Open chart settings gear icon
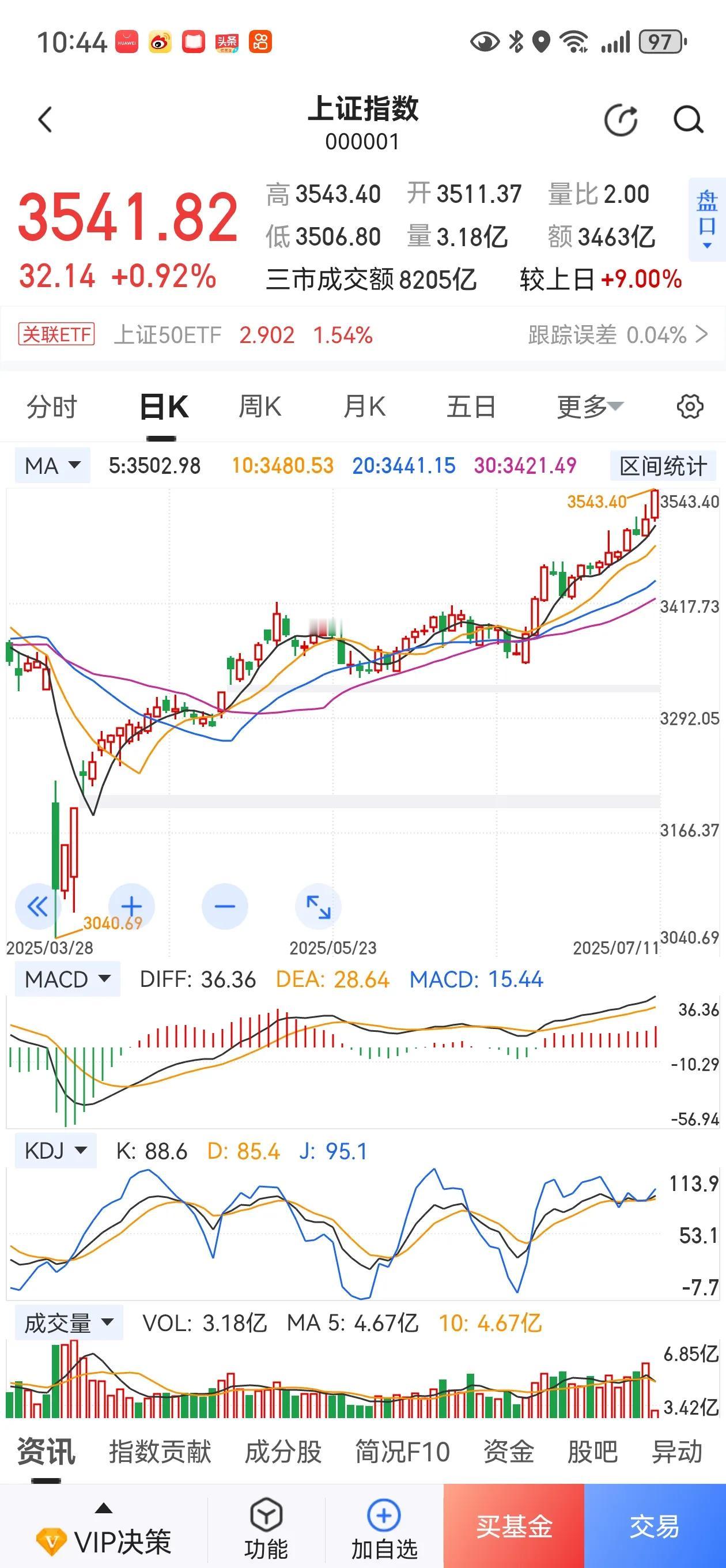 coord(690,406)
